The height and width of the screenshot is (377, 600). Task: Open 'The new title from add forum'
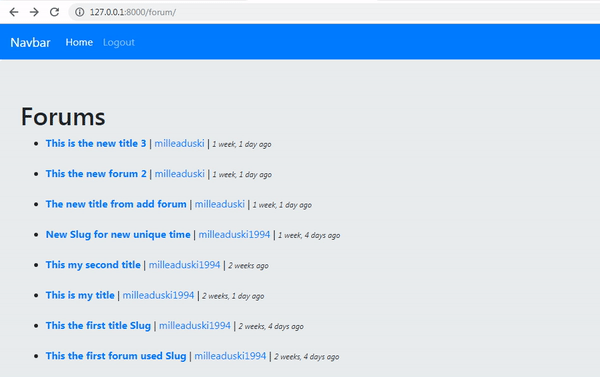pos(116,204)
